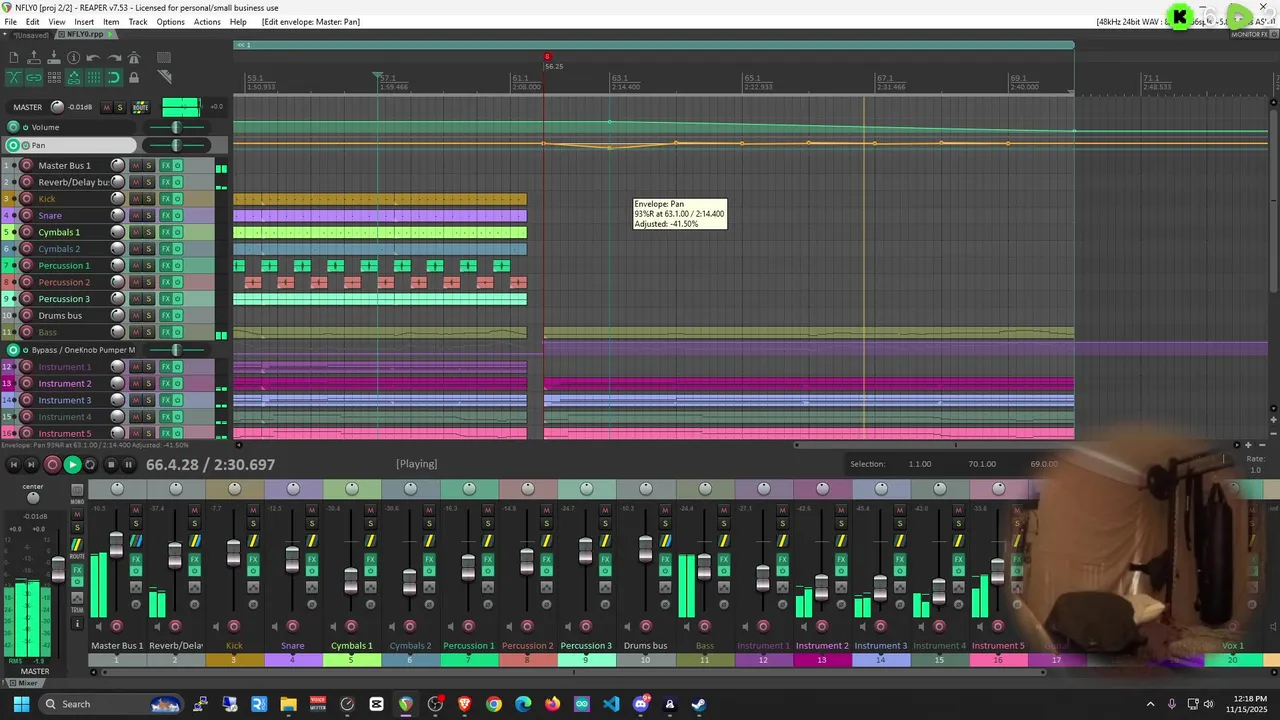Click the Drums bus mixer fader
1280x720 pixels.
click(x=645, y=549)
